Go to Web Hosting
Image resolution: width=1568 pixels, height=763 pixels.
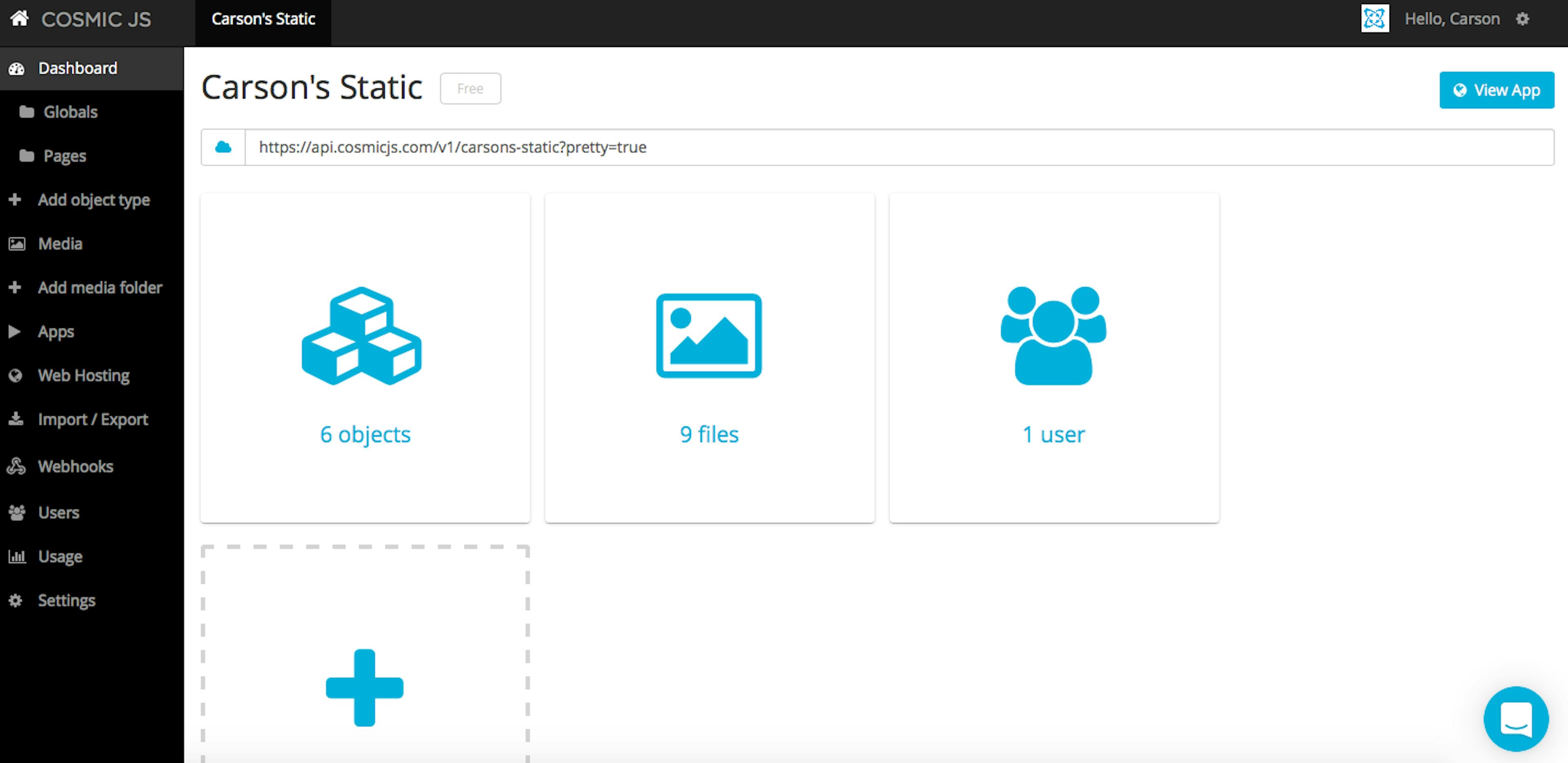coord(83,376)
